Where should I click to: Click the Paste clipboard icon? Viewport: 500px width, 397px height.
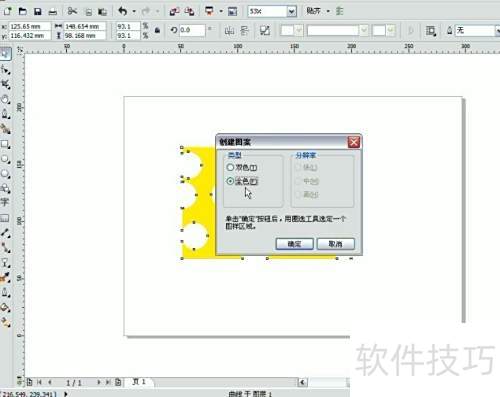(x=103, y=12)
